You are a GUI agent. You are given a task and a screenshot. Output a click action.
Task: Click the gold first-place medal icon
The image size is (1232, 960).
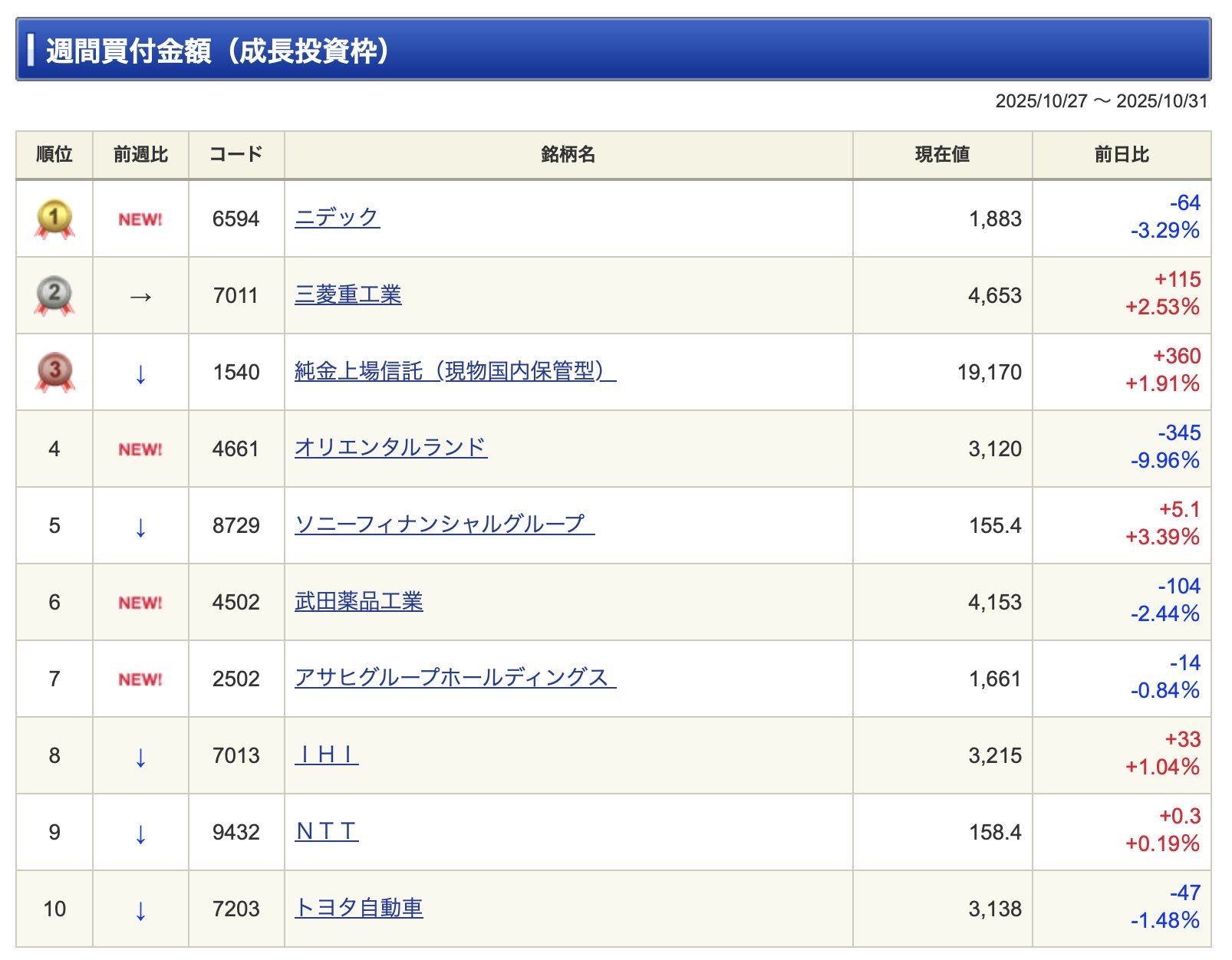coord(54,219)
